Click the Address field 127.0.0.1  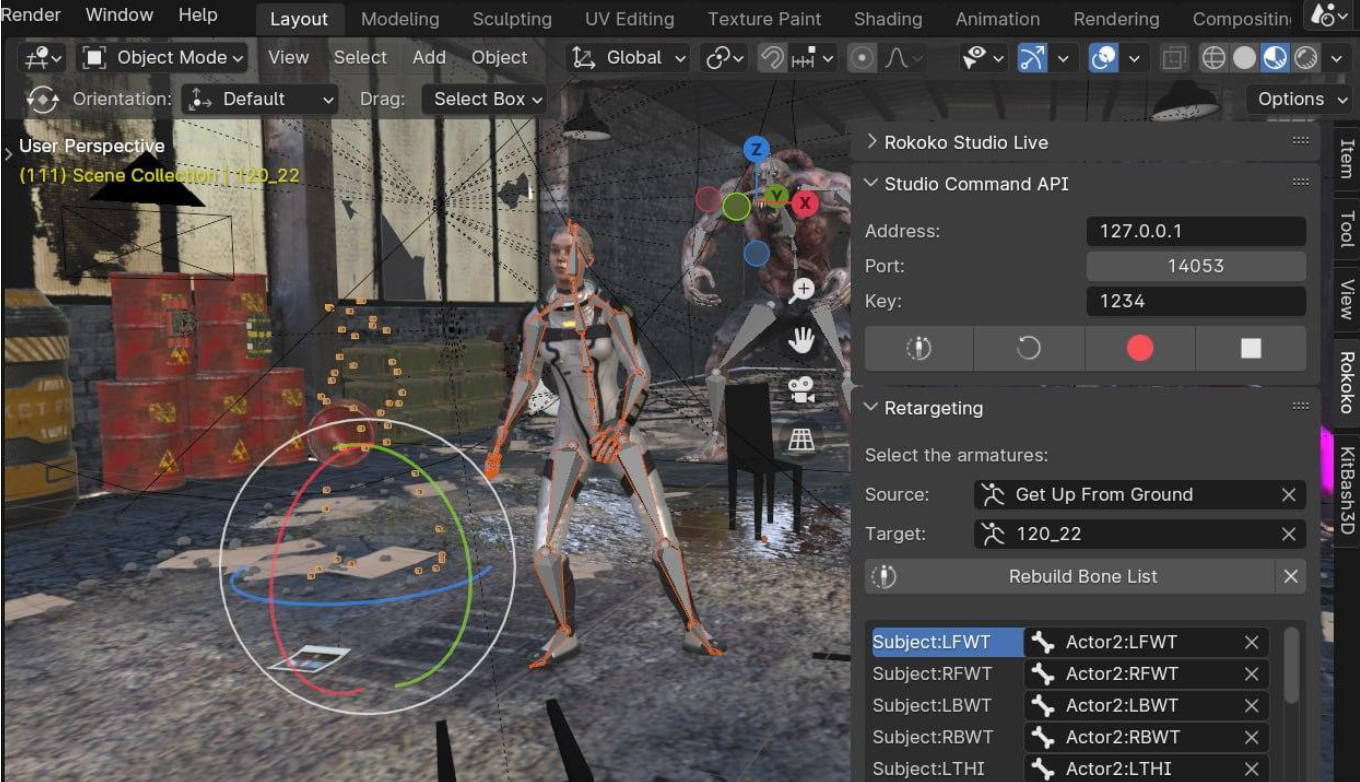1196,231
